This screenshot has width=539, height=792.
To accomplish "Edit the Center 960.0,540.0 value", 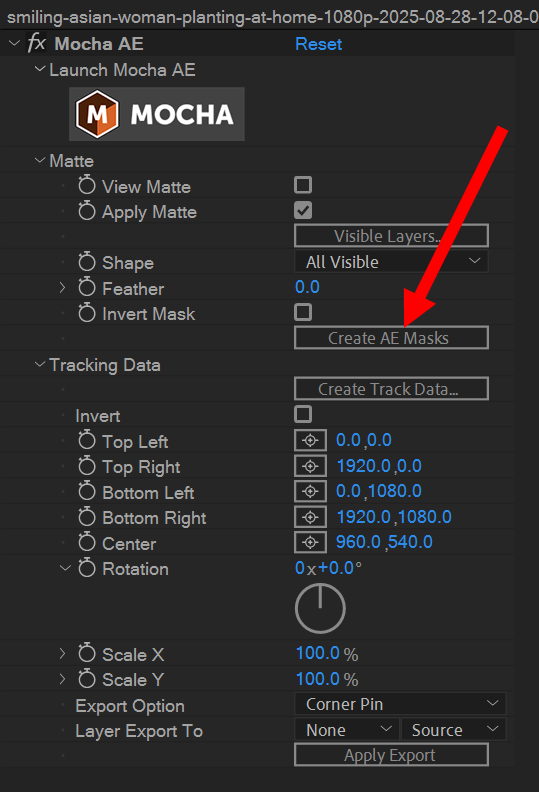I will [x=384, y=542].
